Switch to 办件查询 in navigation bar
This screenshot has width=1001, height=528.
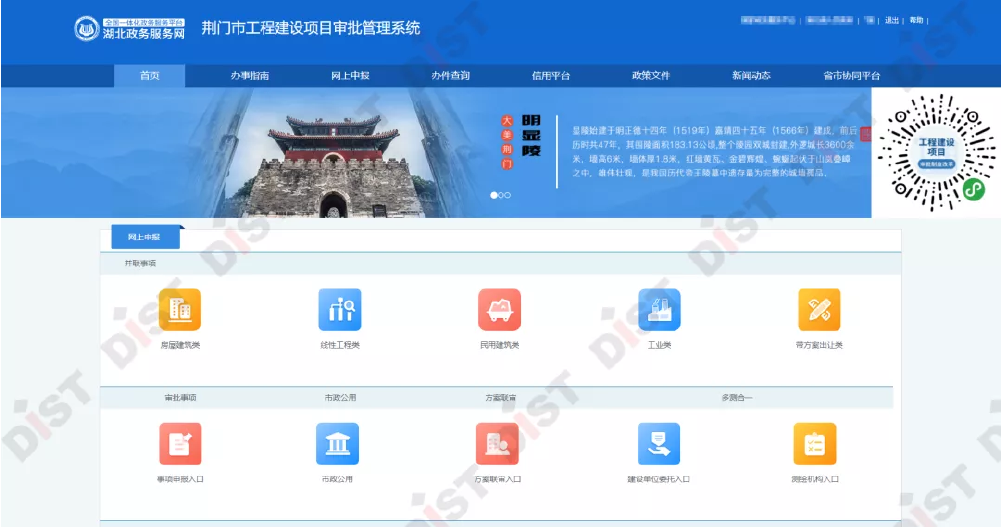click(x=450, y=76)
